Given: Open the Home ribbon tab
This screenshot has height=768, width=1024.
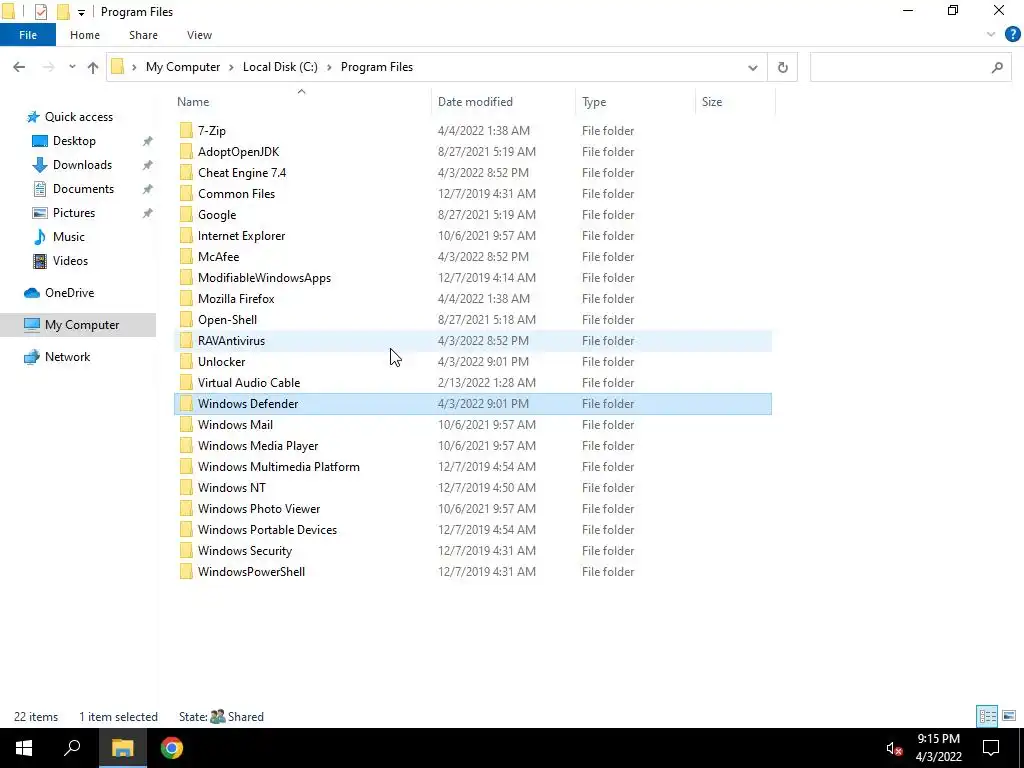Looking at the screenshot, I should (85, 35).
